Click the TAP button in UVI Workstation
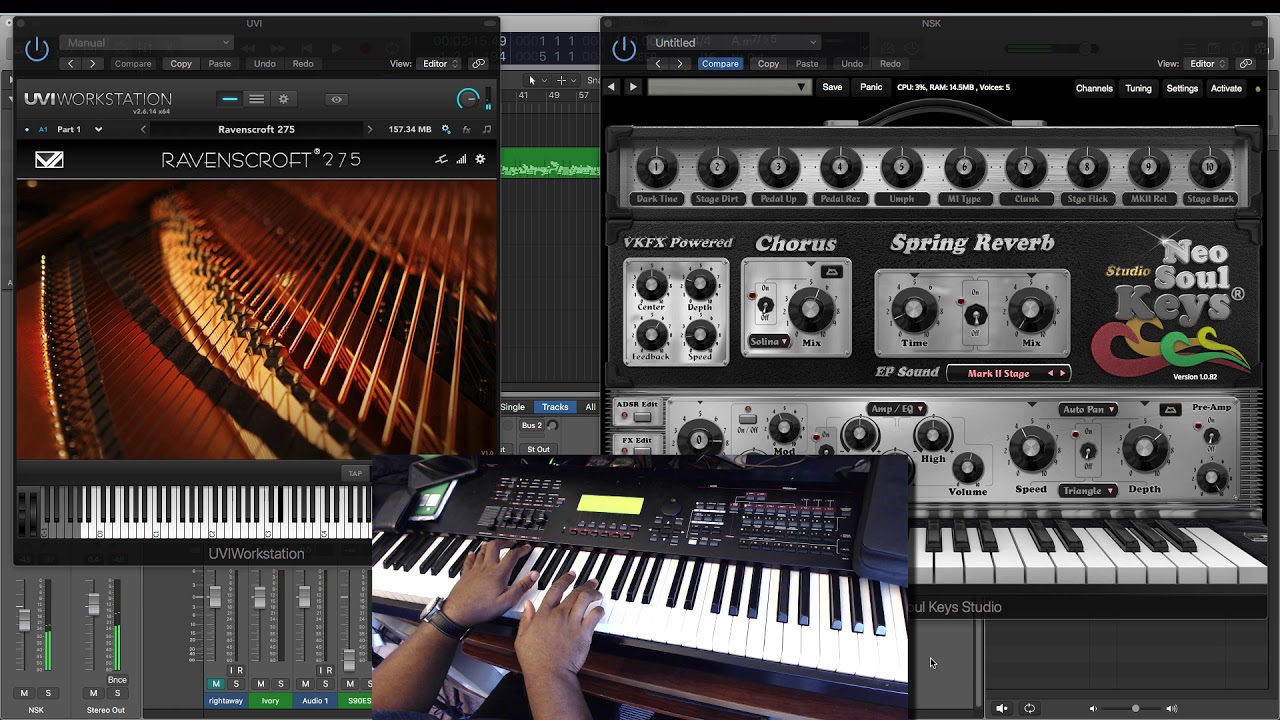The height and width of the screenshot is (720, 1280). [x=354, y=473]
